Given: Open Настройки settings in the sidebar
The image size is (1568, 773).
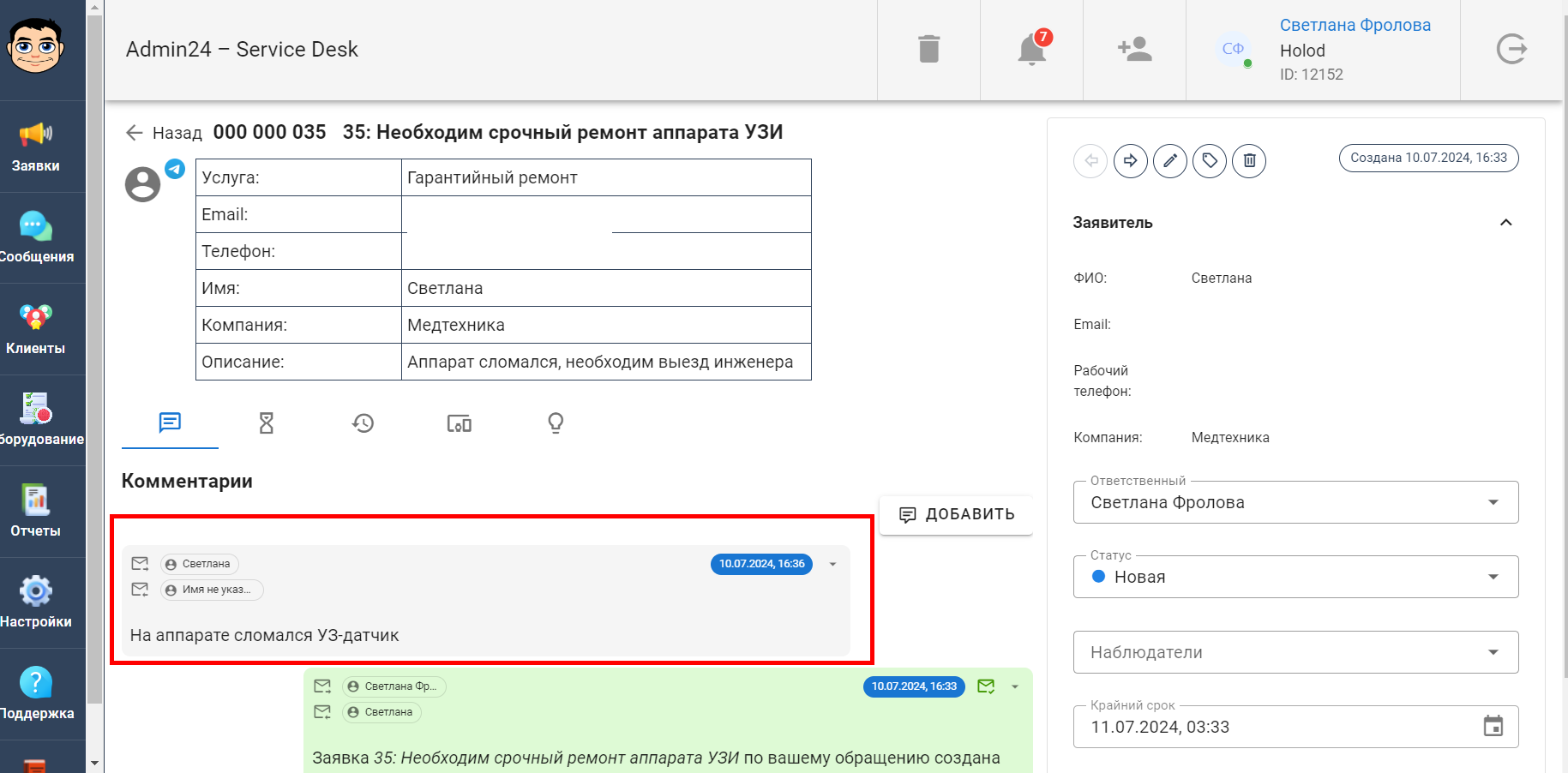Looking at the screenshot, I should (36, 602).
